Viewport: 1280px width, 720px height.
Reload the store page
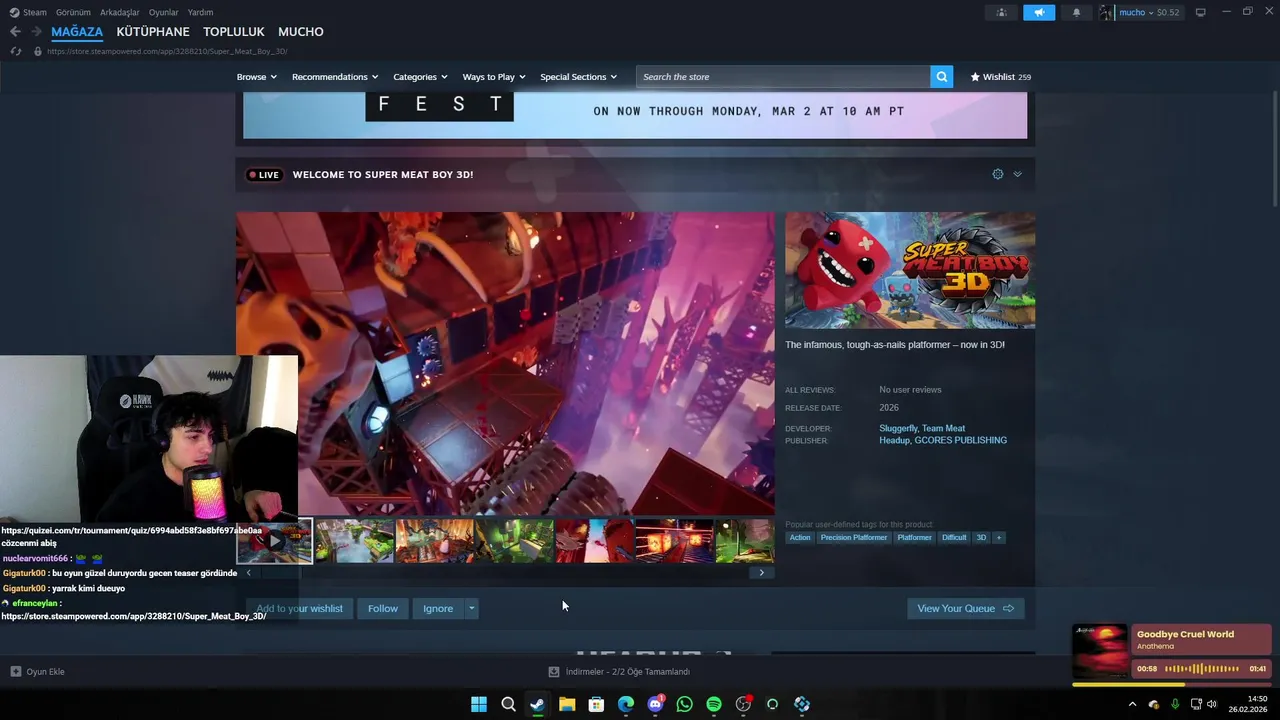(x=15, y=51)
